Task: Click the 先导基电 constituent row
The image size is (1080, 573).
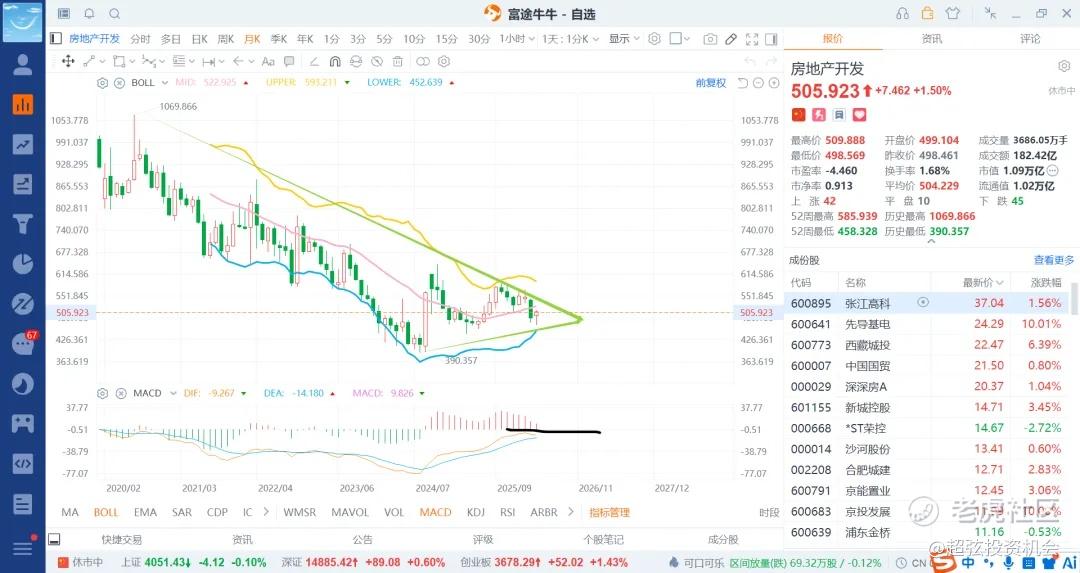Action: pyautogui.click(x=928, y=324)
